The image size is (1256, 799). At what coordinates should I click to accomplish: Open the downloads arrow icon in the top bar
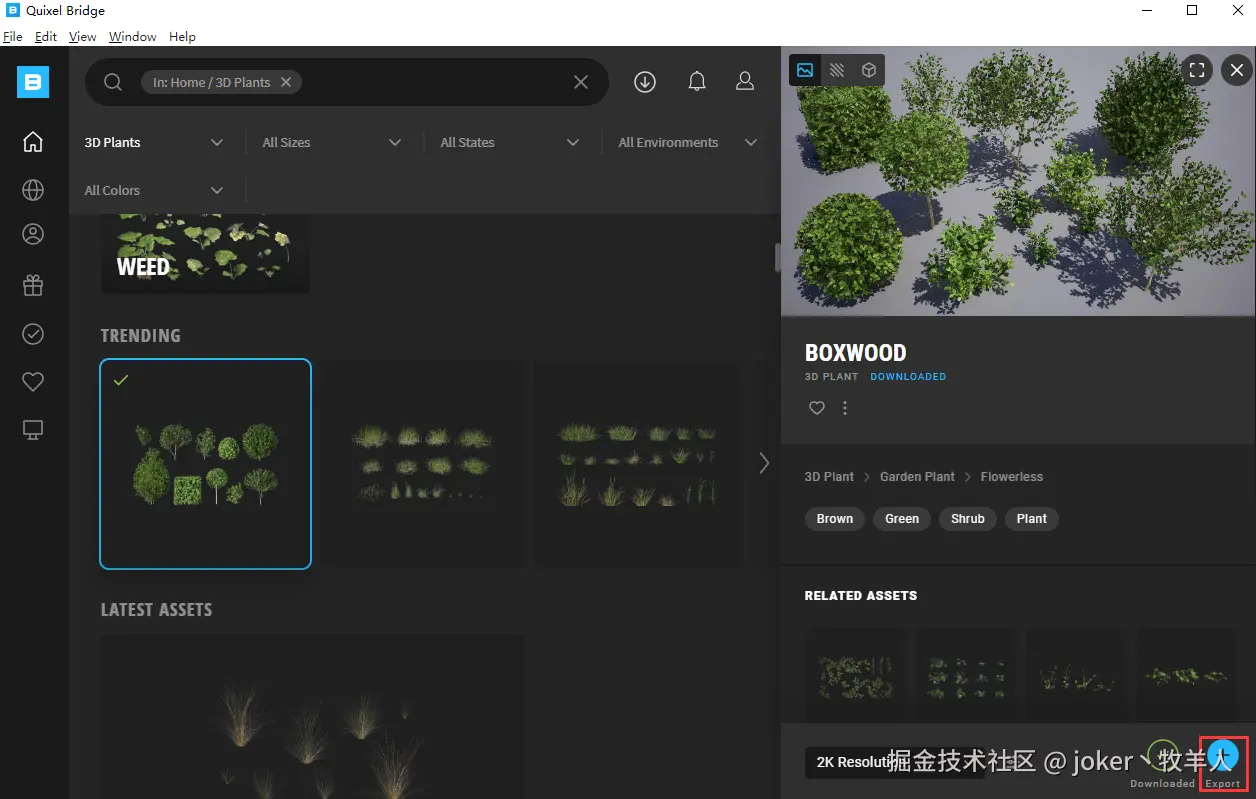pyautogui.click(x=645, y=82)
